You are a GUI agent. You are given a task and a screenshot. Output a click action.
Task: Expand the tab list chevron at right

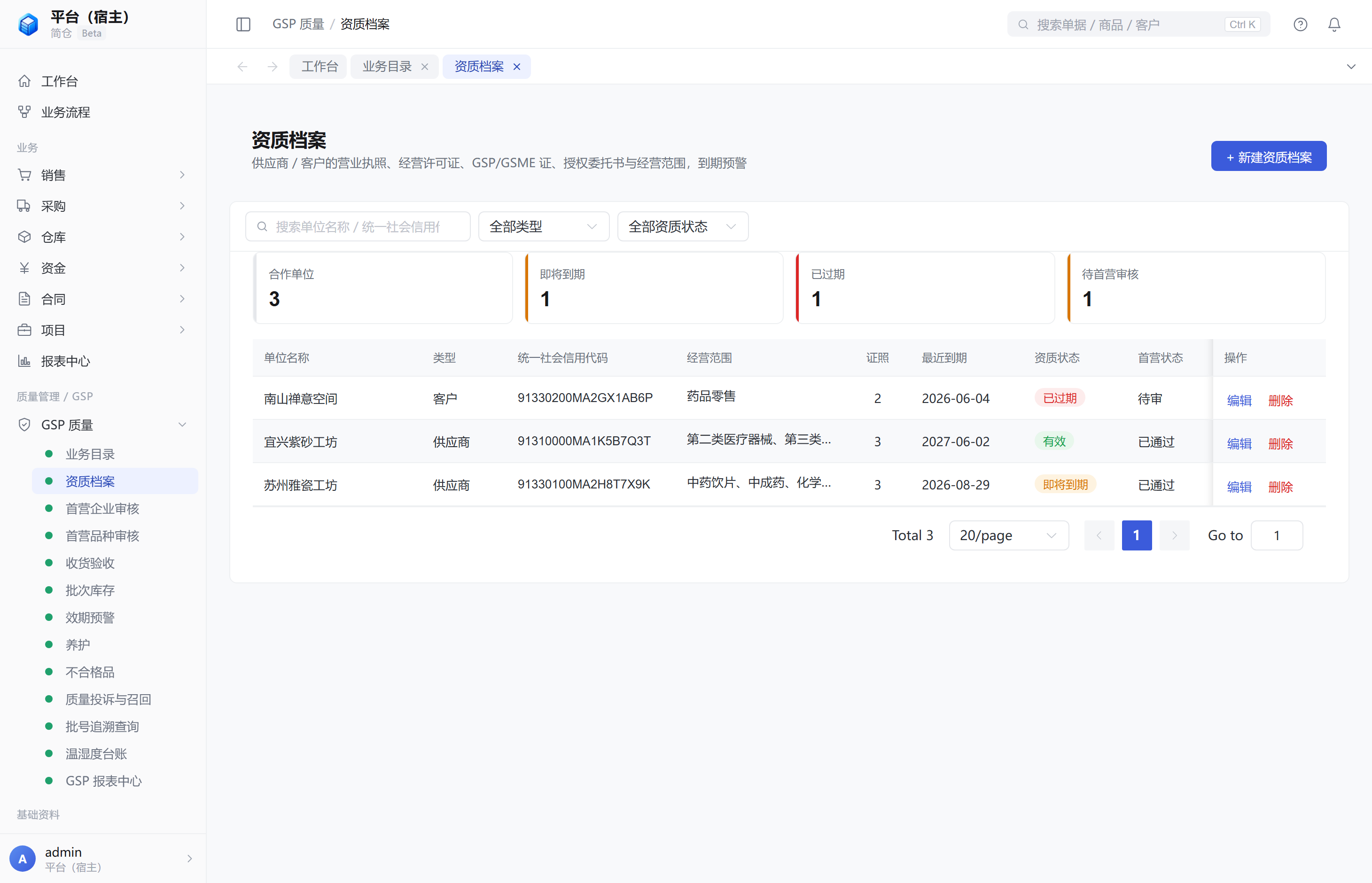pos(1351,67)
